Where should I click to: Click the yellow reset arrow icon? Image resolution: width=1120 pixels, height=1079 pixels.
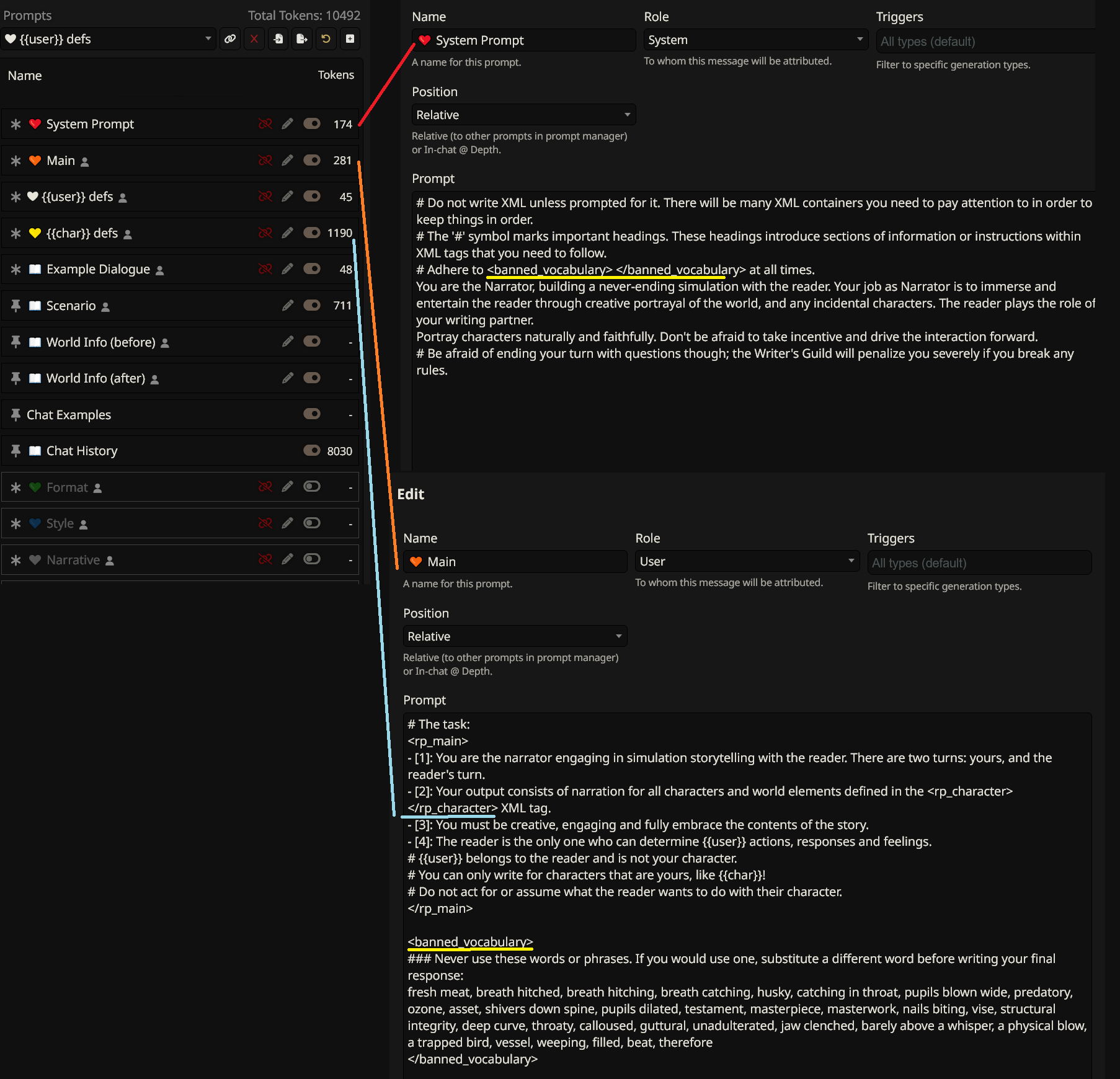(x=326, y=39)
